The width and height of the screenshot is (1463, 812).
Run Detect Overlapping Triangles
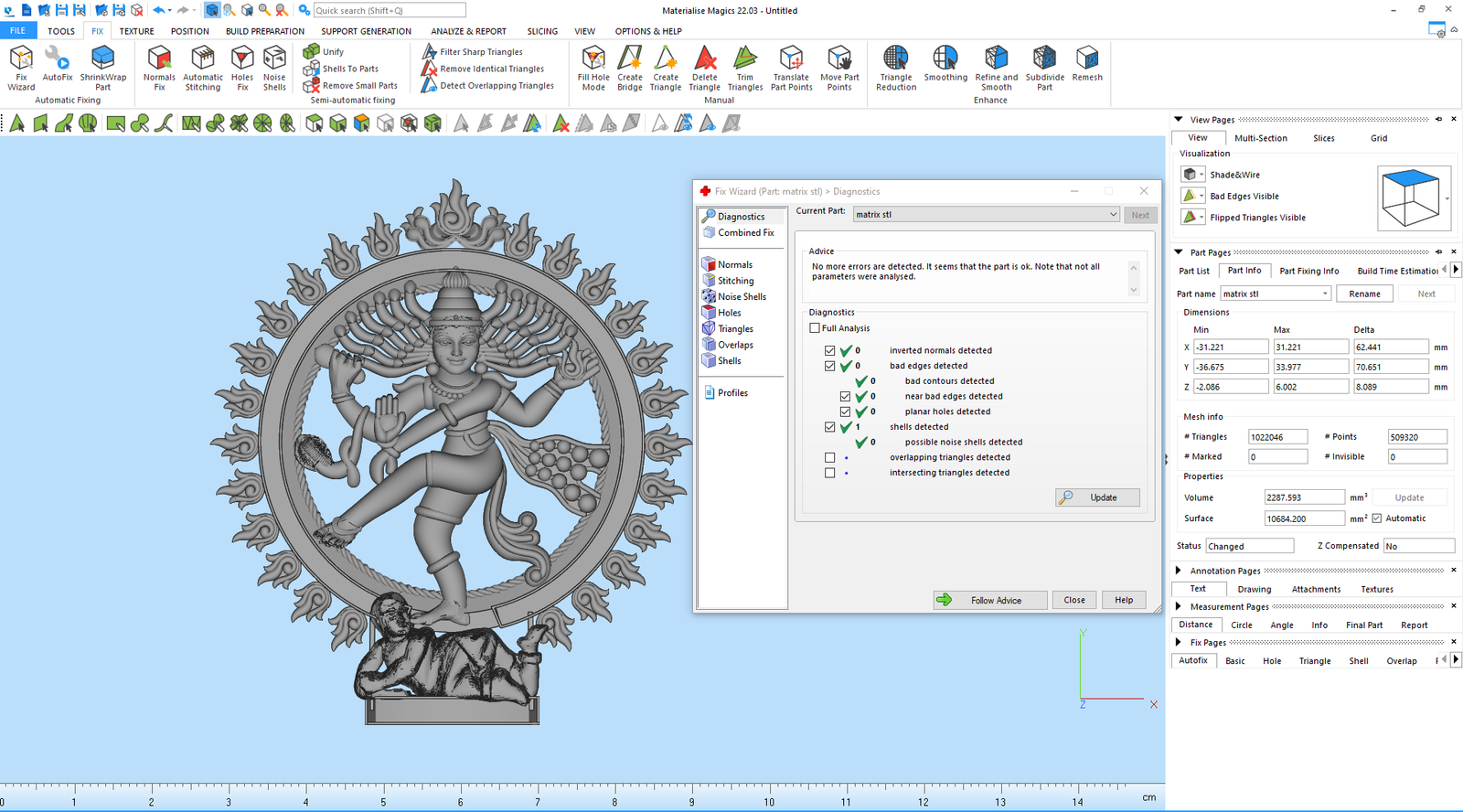click(x=488, y=85)
